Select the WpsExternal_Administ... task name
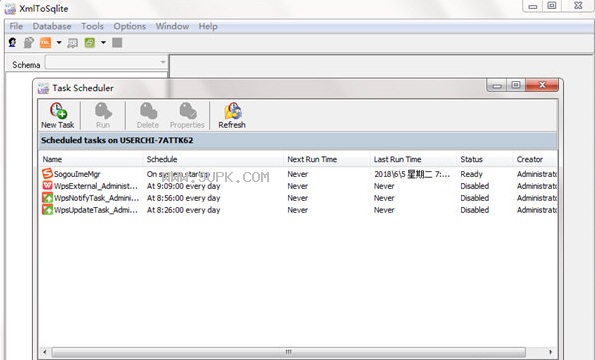The image size is (595, 360). click(96, 186)
